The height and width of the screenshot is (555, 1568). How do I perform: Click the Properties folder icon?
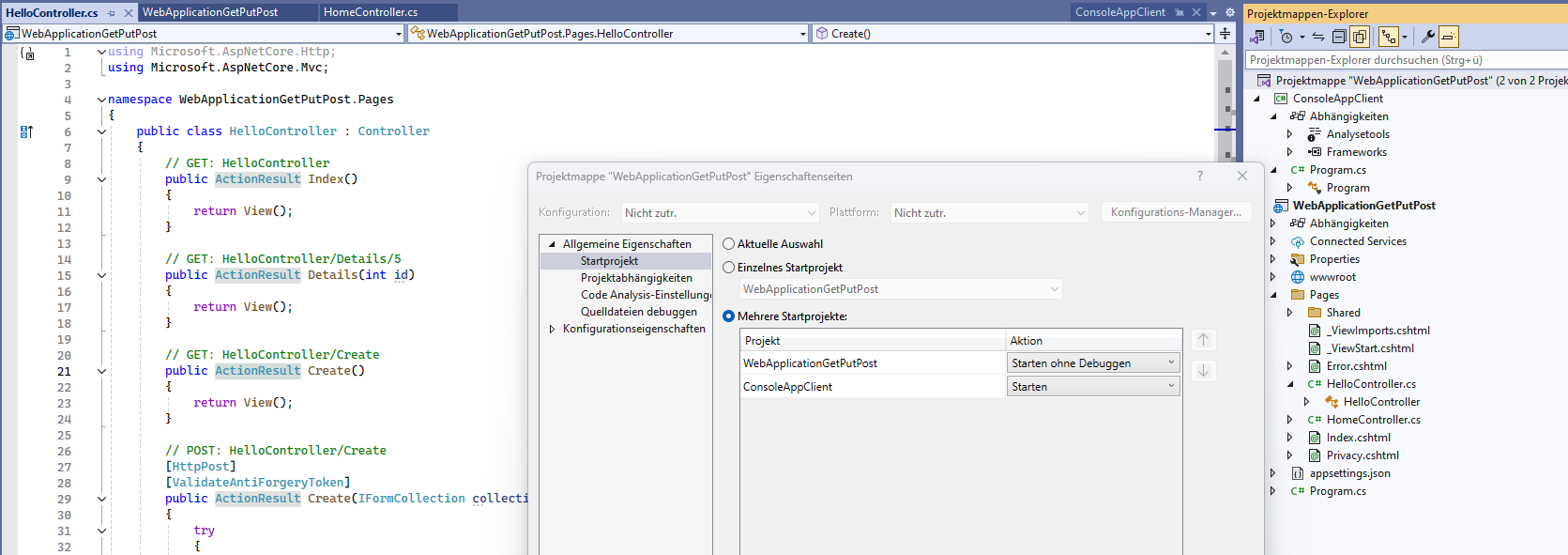[x=1298, y=259]
